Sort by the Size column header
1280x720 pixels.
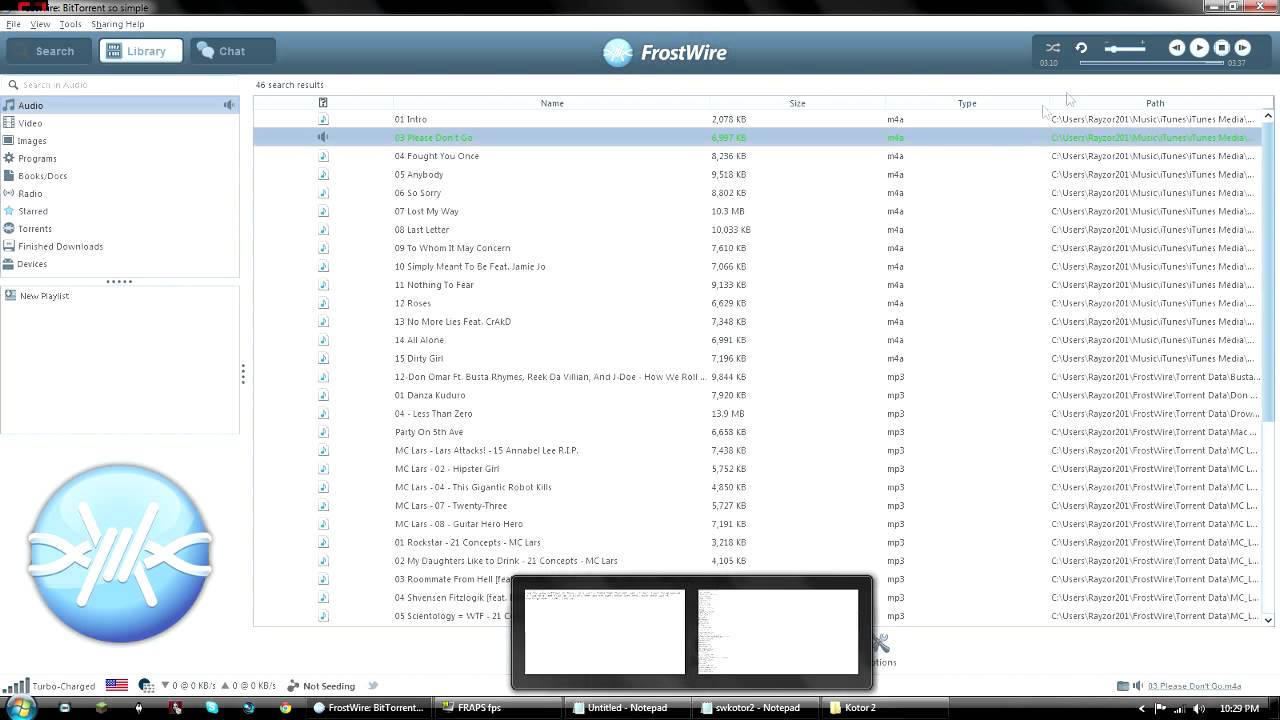click(x=797, y=103)
